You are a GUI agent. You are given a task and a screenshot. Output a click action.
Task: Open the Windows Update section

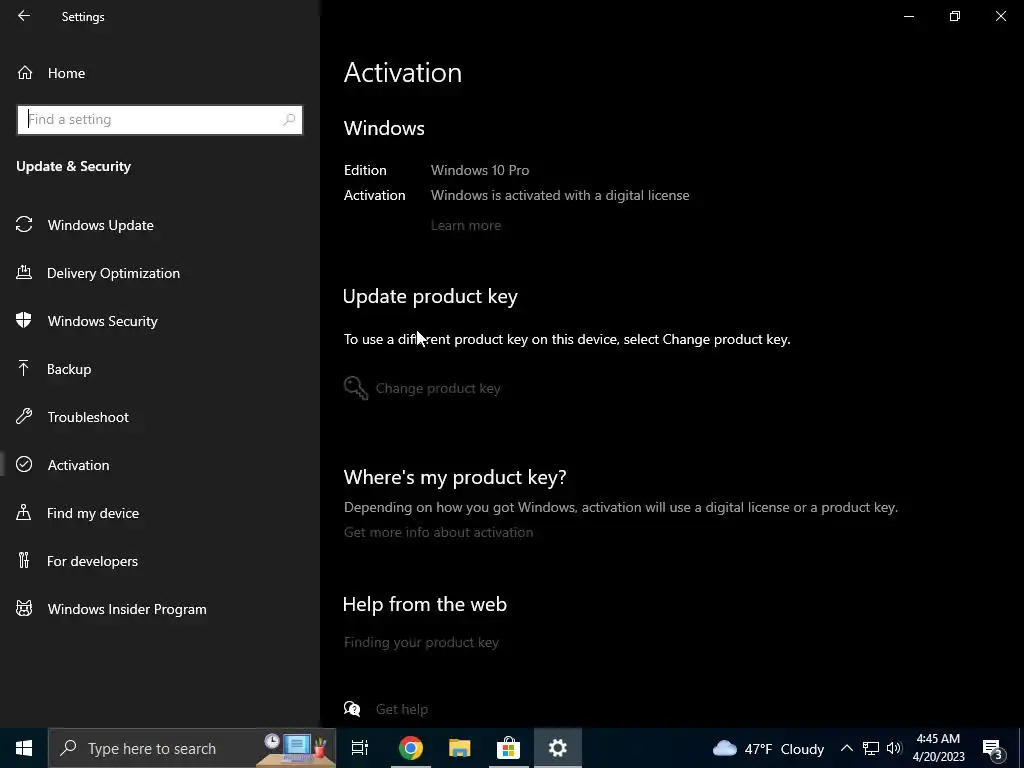point(101,225)
